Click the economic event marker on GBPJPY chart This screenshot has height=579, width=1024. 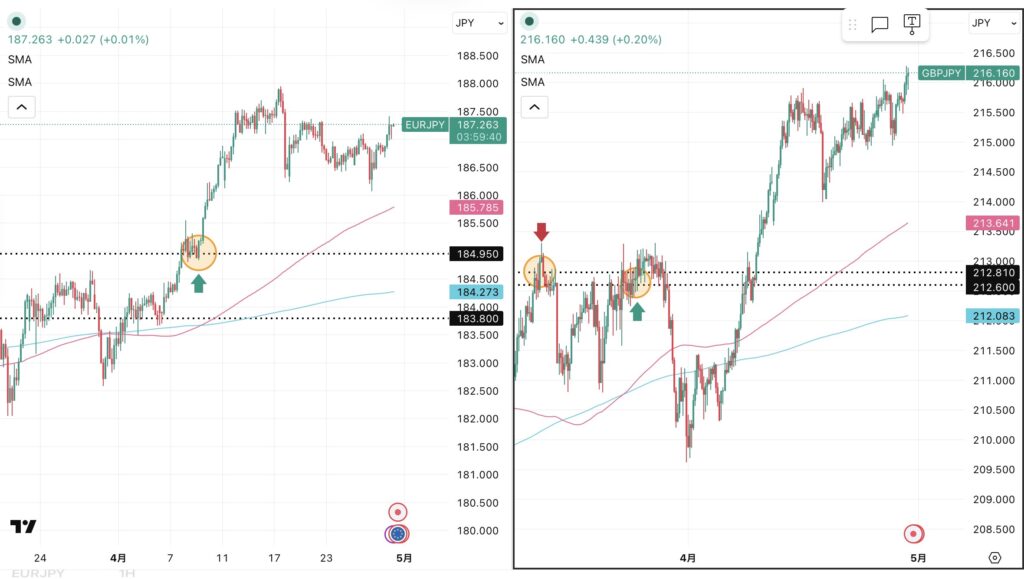[912, 532]
